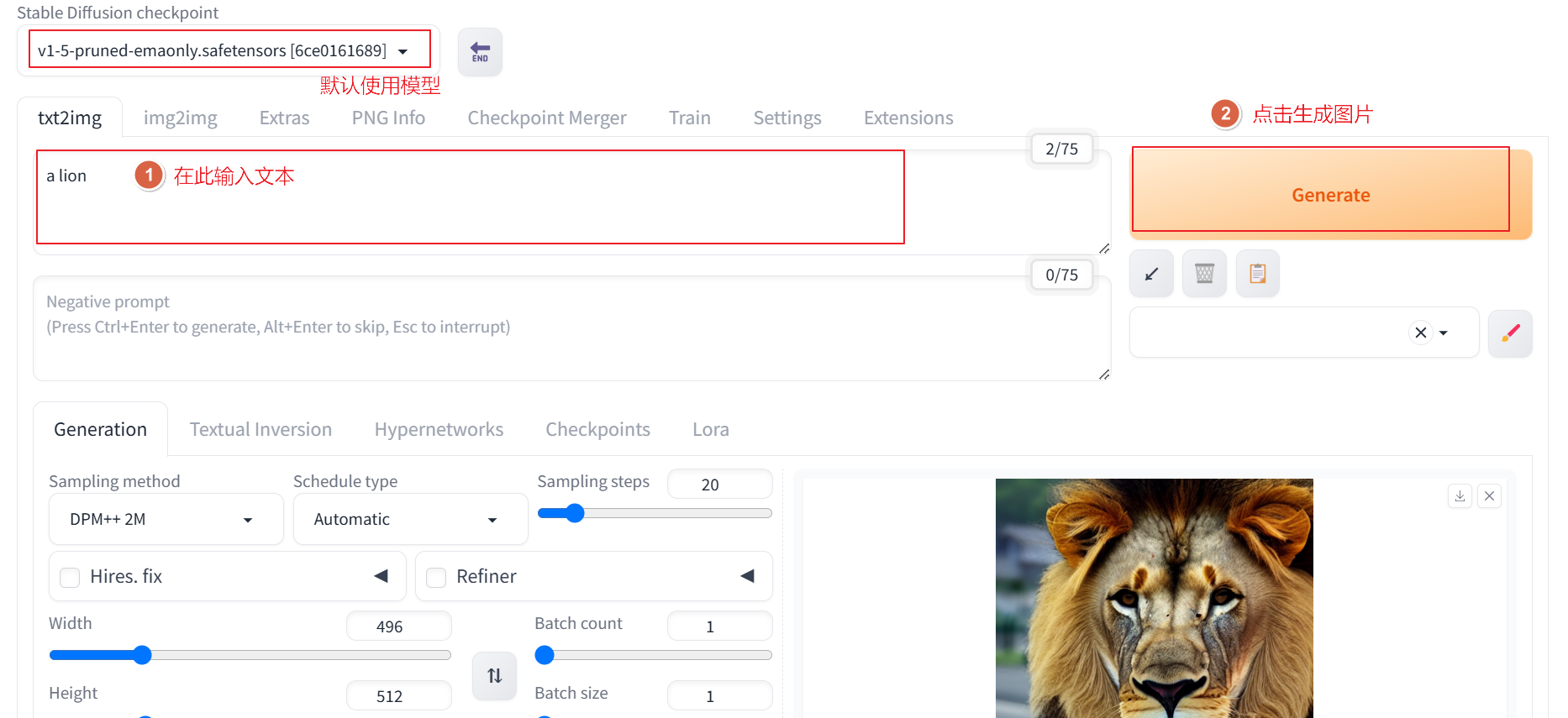Expand the Refiner section arrow

747,576
